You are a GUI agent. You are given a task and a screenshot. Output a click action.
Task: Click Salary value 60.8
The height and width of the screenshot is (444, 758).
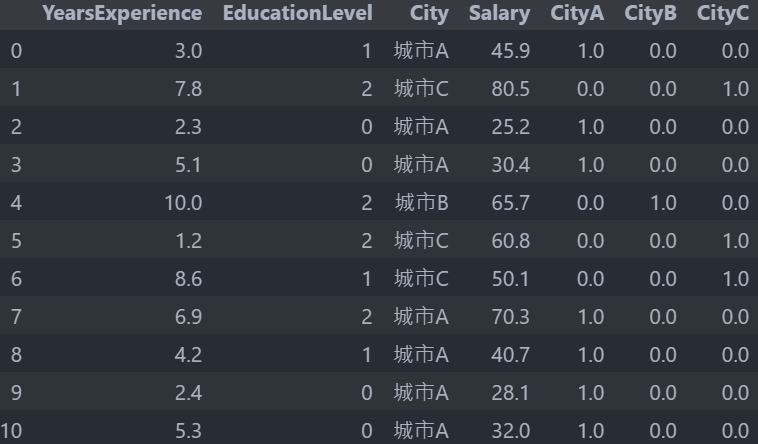(511, 241)
